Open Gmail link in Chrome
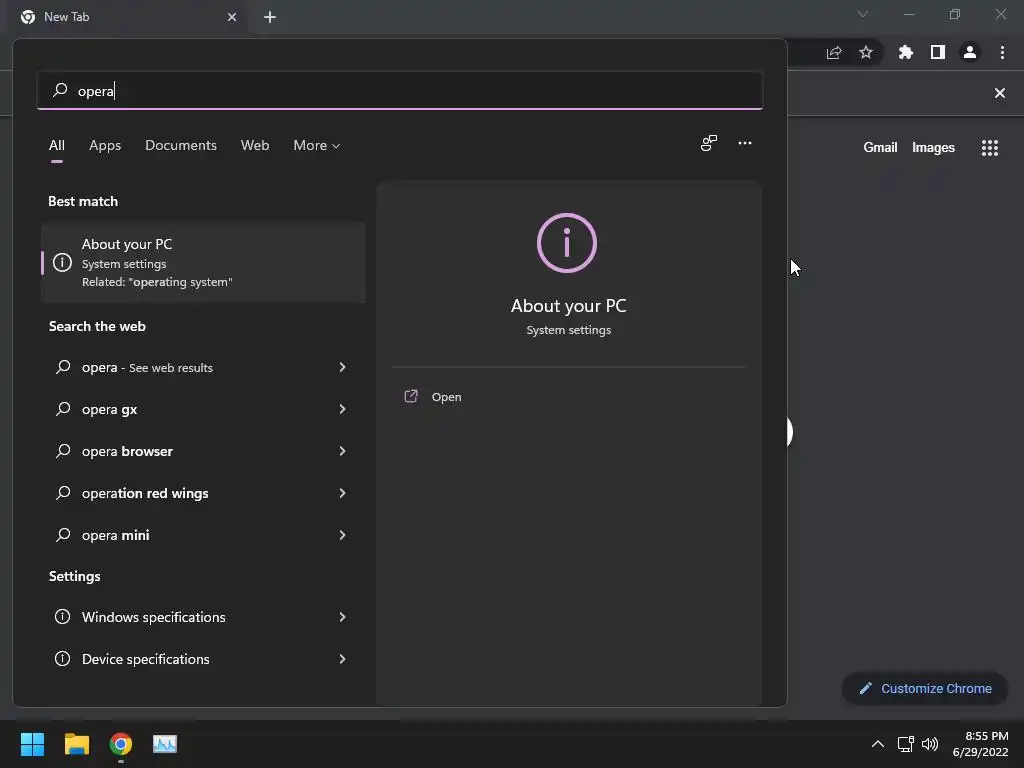 tap(880, 148)
